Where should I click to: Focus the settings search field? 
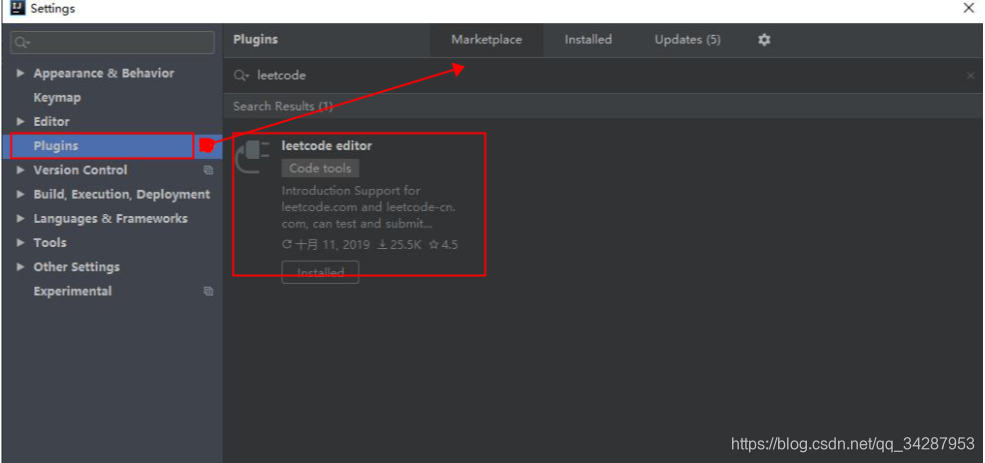[112, 42]
